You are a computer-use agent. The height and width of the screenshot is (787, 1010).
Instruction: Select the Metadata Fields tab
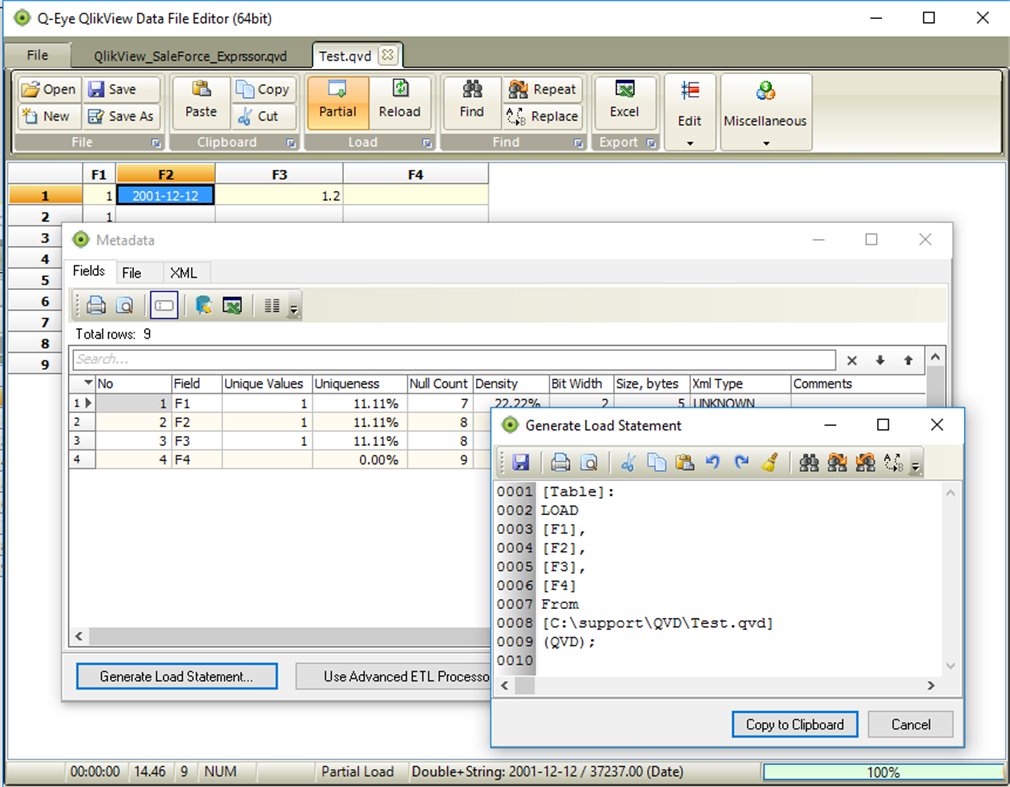(89, 271)
